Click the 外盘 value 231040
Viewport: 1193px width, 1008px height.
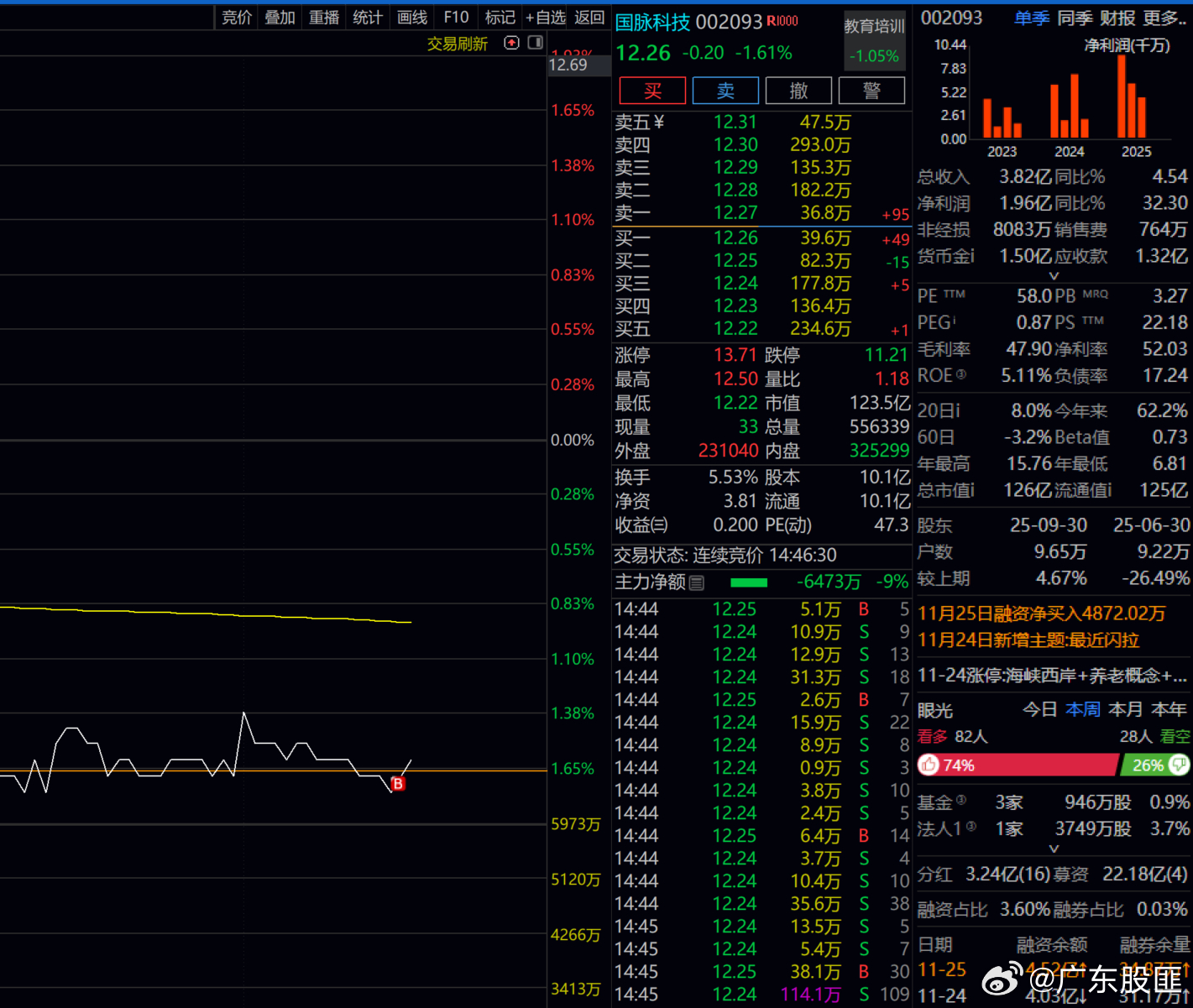[x=729, y=451]
